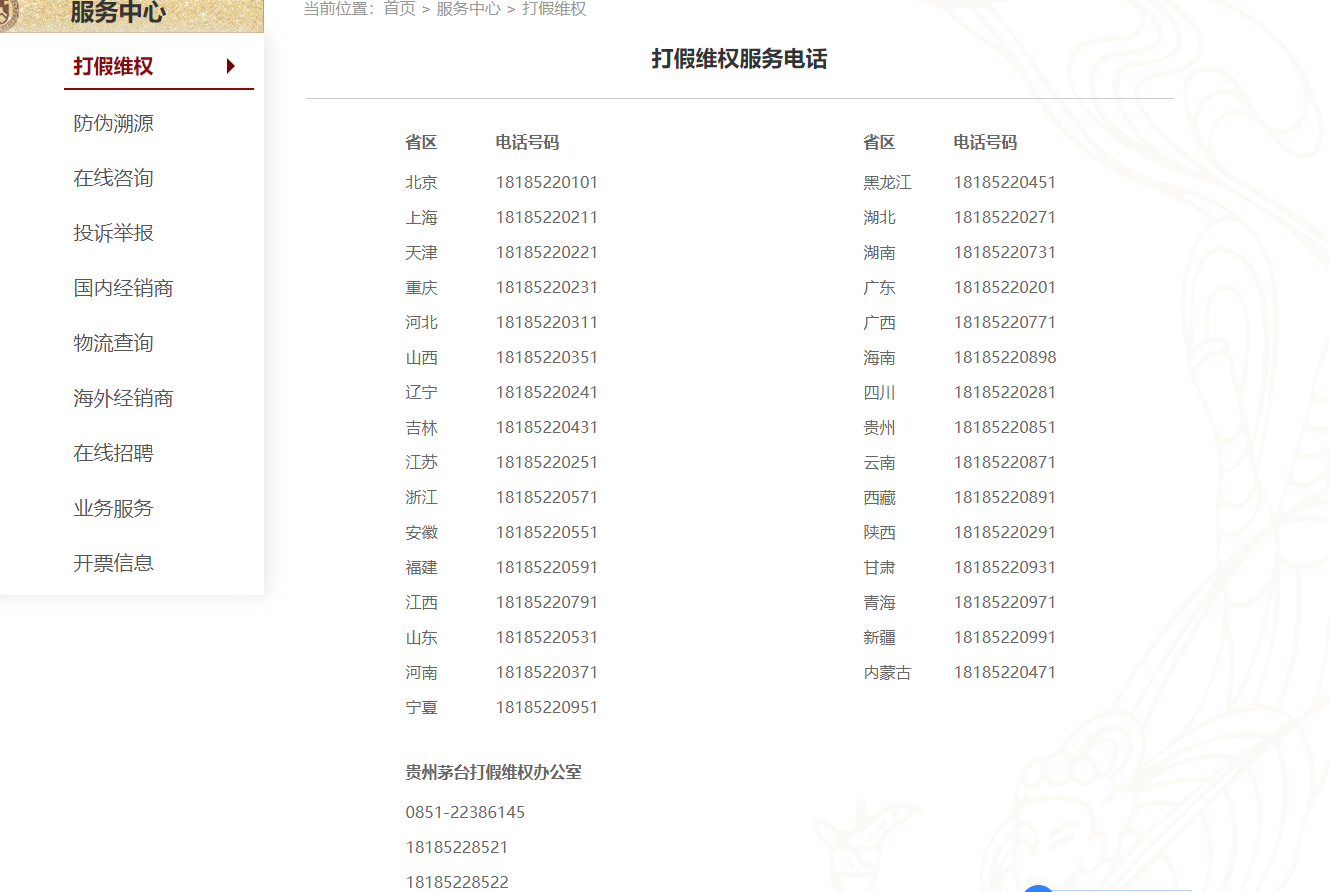
Task: Select Shanghai phone number 18185220211
Action: [547, 217]
